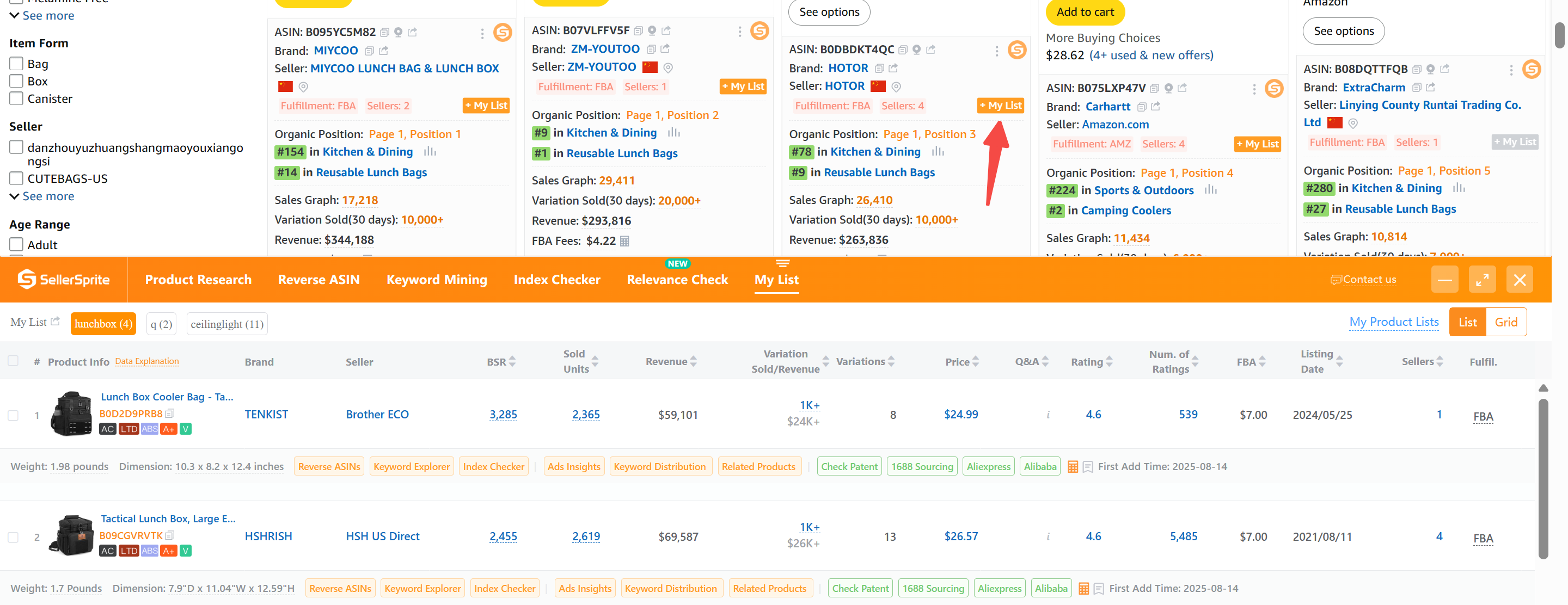This screenshot has width=1568, height=605.
Task: Click the location pin beside Linying County Runtai seller flag
Action: pos(1352,124)
